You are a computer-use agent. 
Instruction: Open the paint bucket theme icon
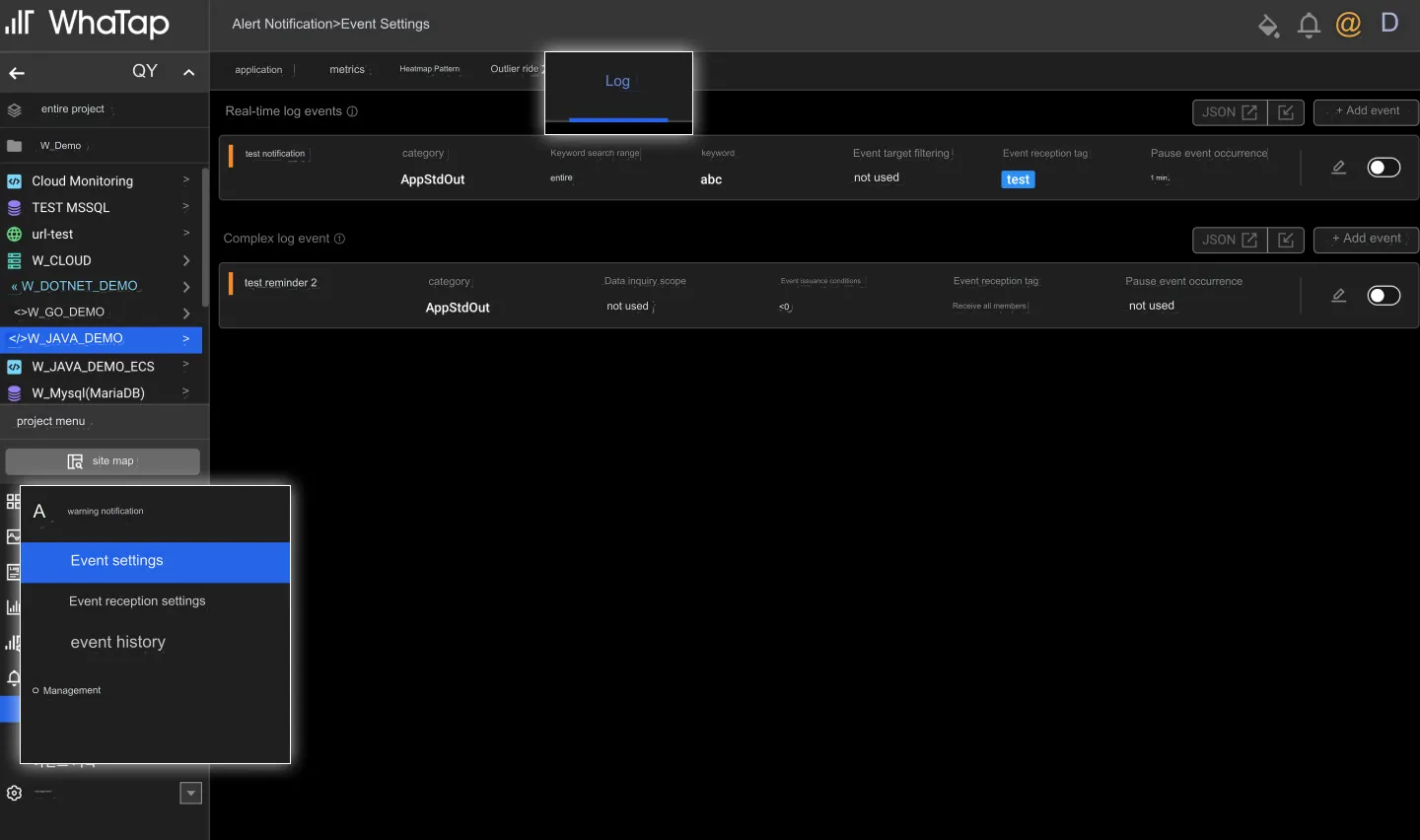pos(1269,25)
